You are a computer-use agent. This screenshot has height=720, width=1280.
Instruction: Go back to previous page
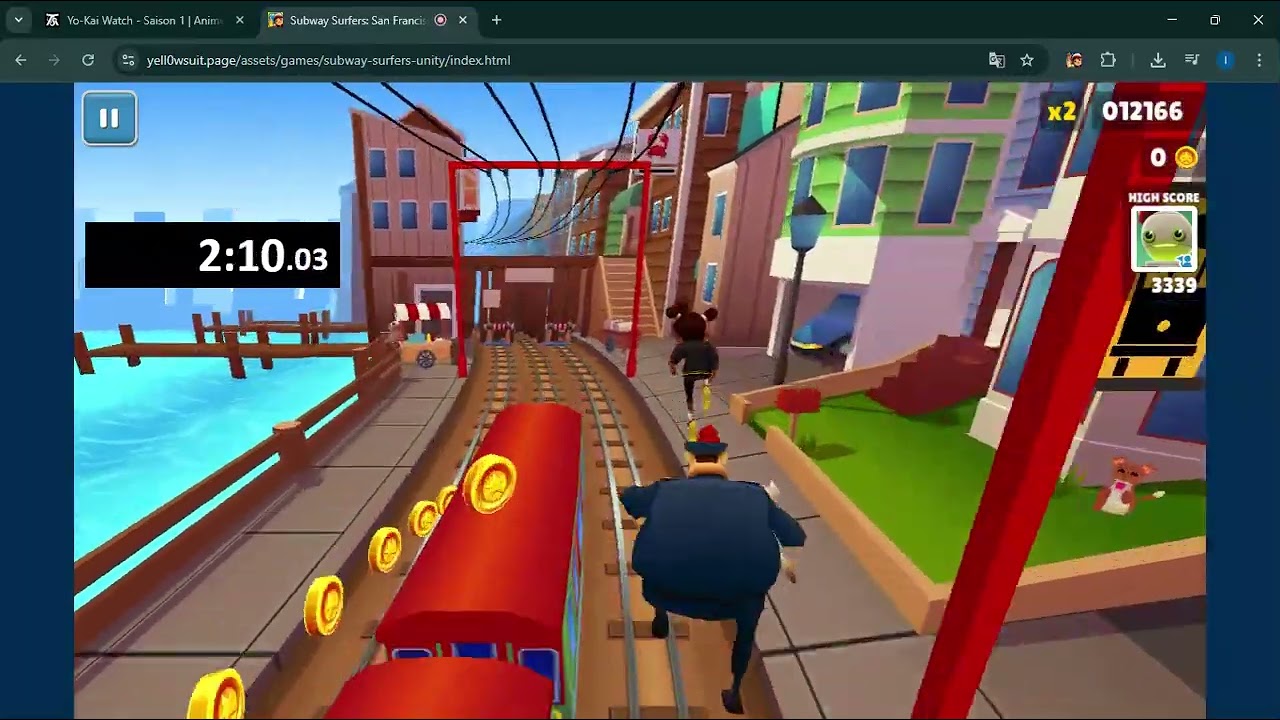(x=21, y=60)
